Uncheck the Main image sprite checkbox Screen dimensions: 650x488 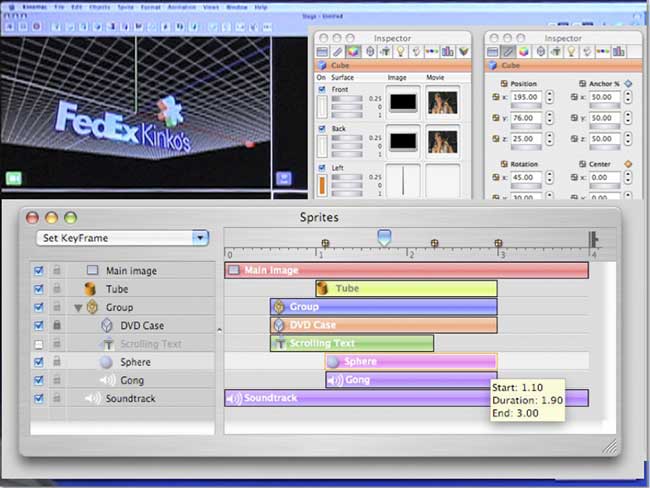point(39,271)
